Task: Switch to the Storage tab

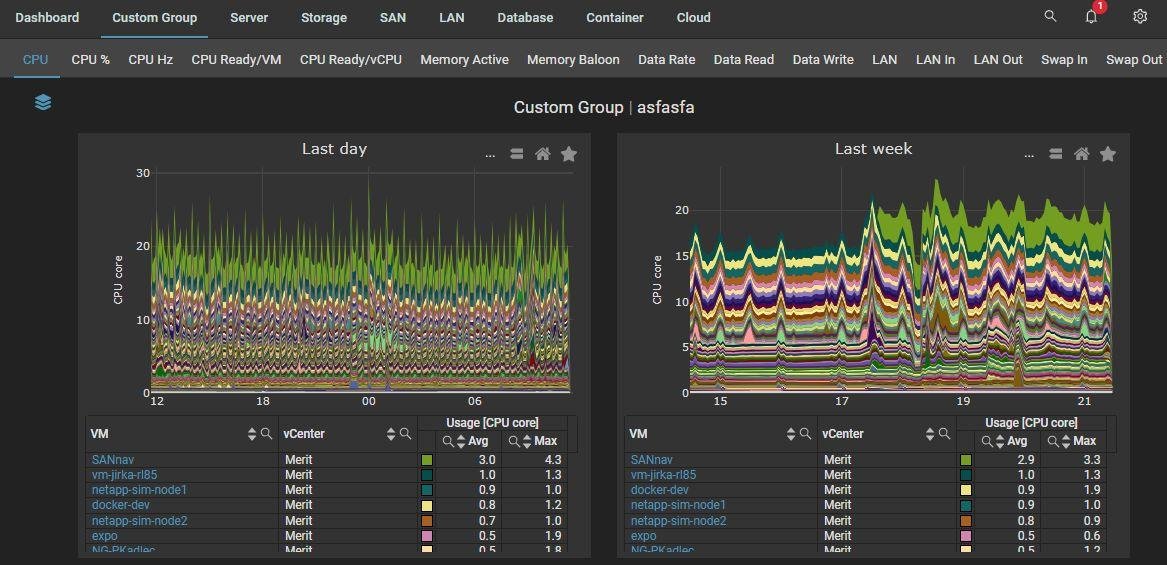Action: click(324, 17)
